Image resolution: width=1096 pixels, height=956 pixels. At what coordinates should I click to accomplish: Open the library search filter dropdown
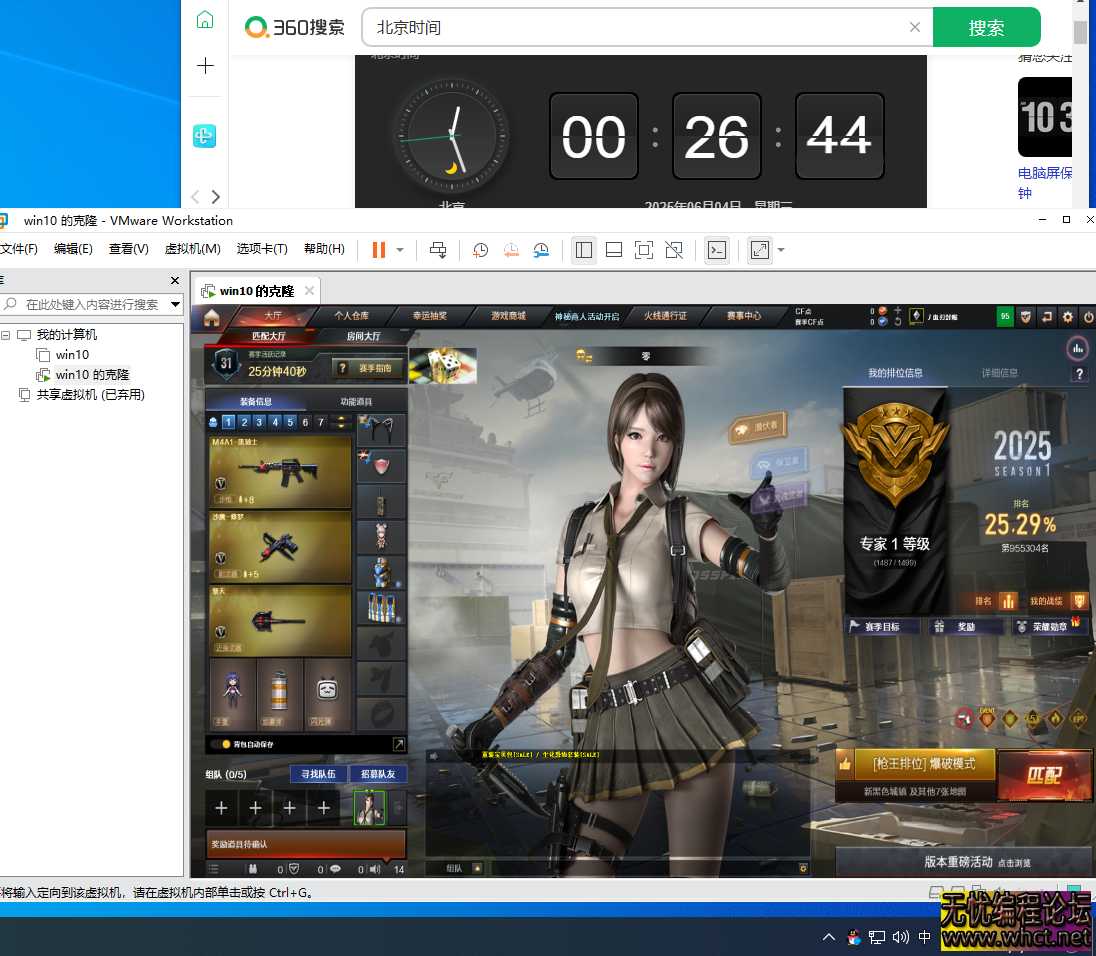(175, 304)
